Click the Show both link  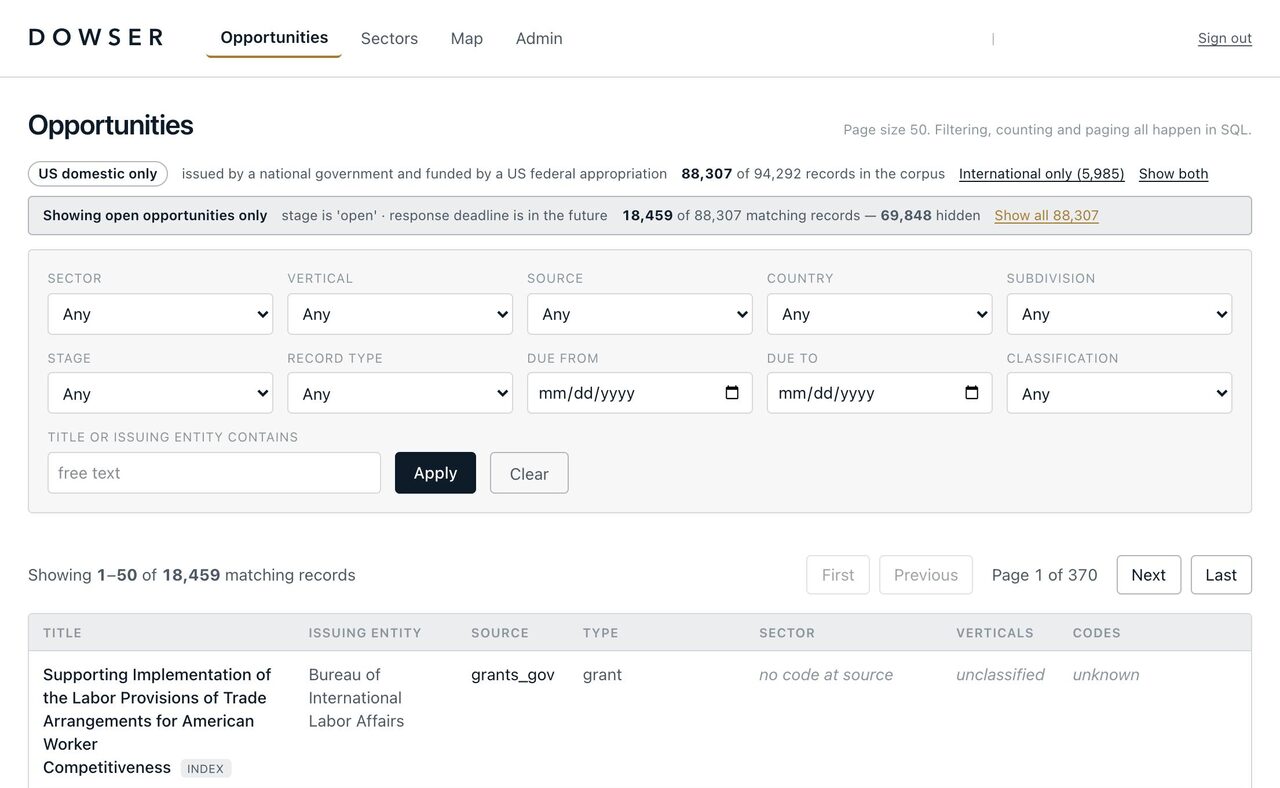[1173, 174]
